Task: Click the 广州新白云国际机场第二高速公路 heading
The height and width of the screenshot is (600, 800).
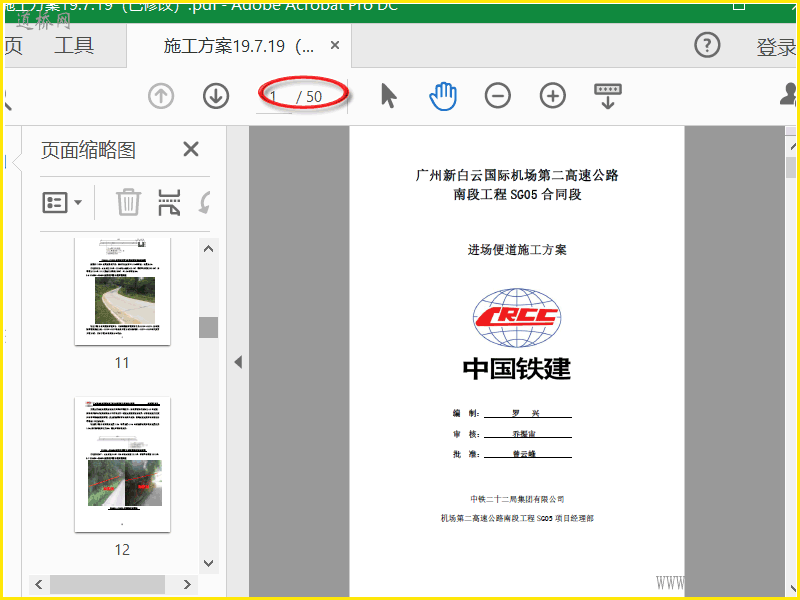Action: click(517, 176)
